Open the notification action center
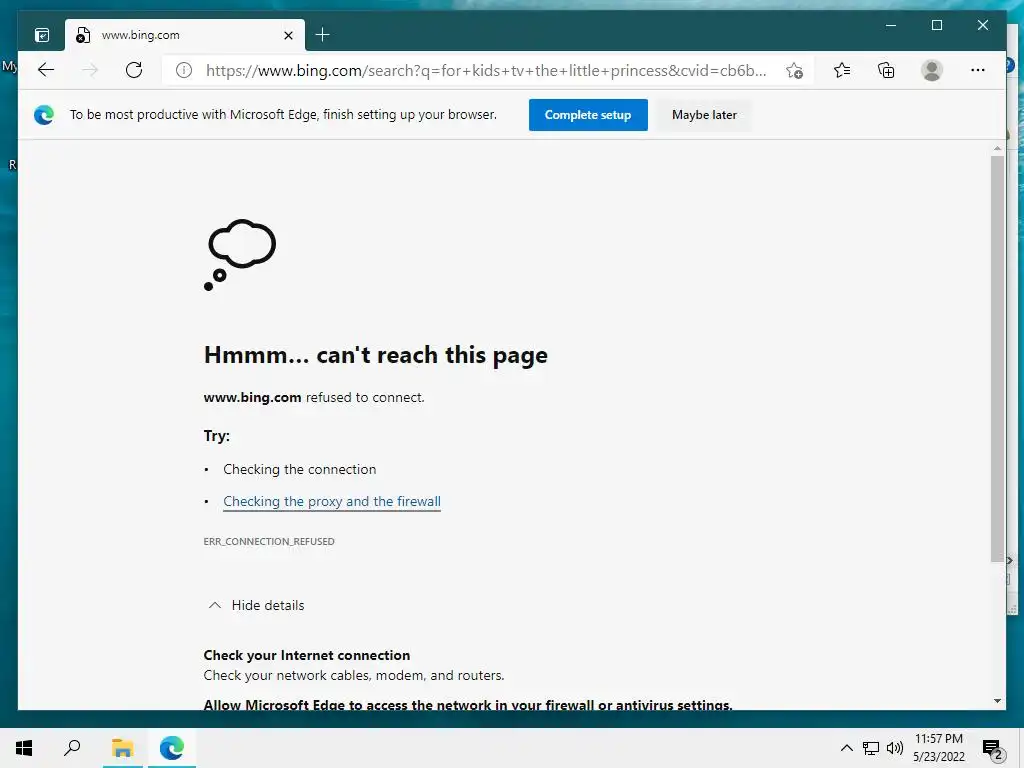1024x768 pixels. point(992,749)
